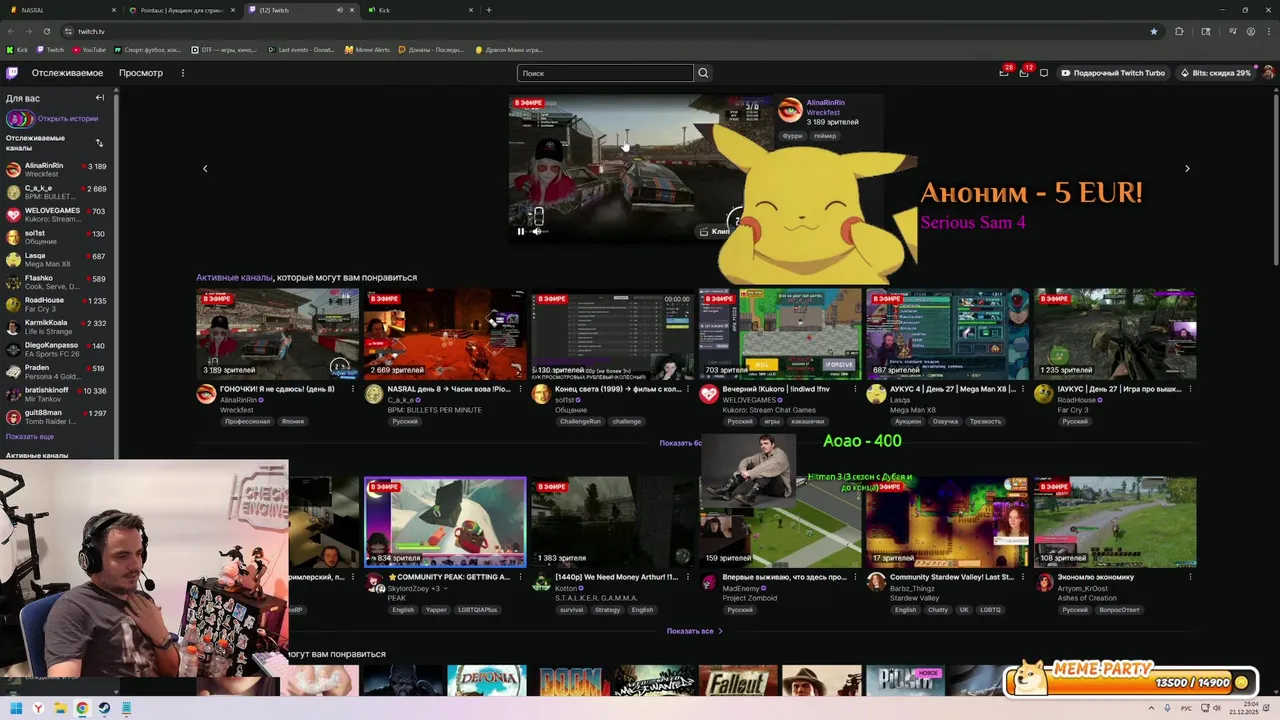Screen dimensions: 1280x720
Task: Reload the page
Action: (x=46, y=31)
